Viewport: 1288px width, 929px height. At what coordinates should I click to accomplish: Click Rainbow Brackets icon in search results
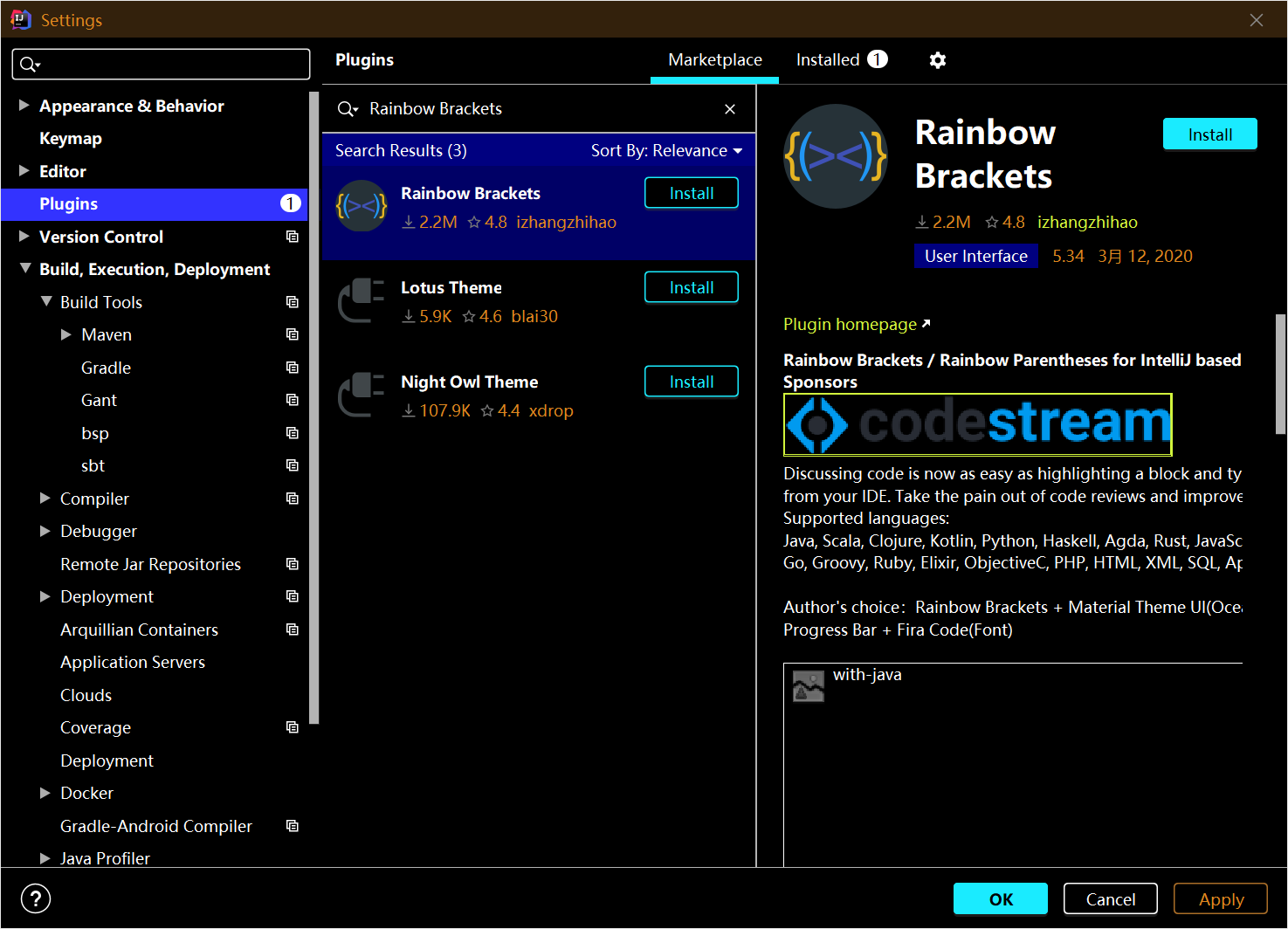tap(362, 206)
